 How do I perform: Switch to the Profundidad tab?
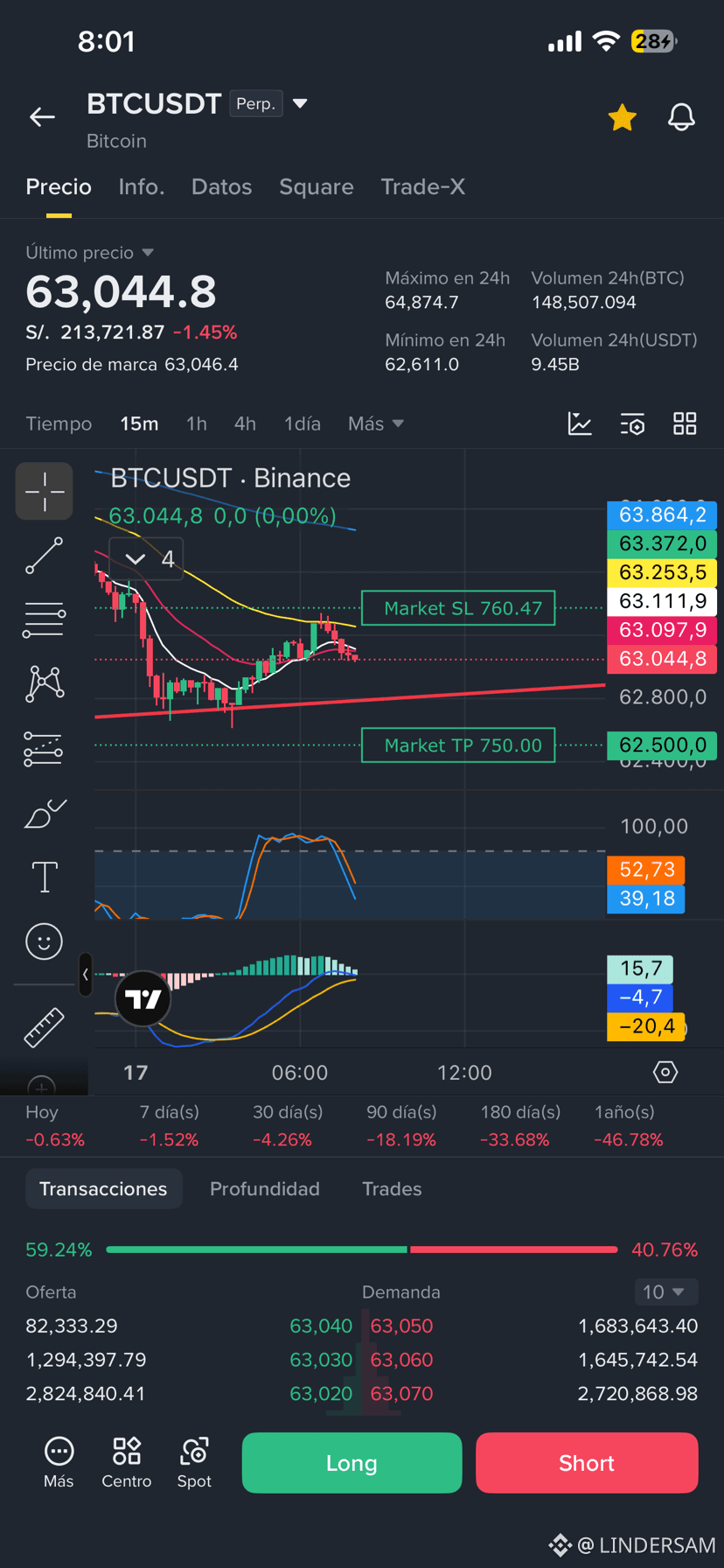point(264,1188)
